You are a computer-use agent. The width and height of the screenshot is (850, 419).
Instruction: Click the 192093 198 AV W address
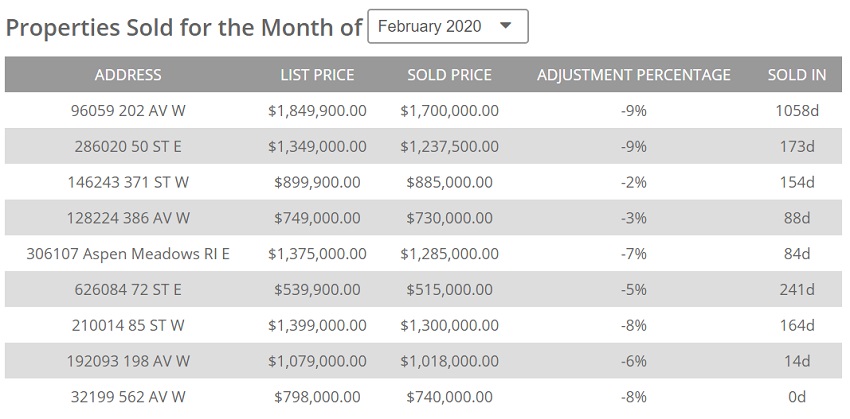pyautogui.click(x=128, y=361)
